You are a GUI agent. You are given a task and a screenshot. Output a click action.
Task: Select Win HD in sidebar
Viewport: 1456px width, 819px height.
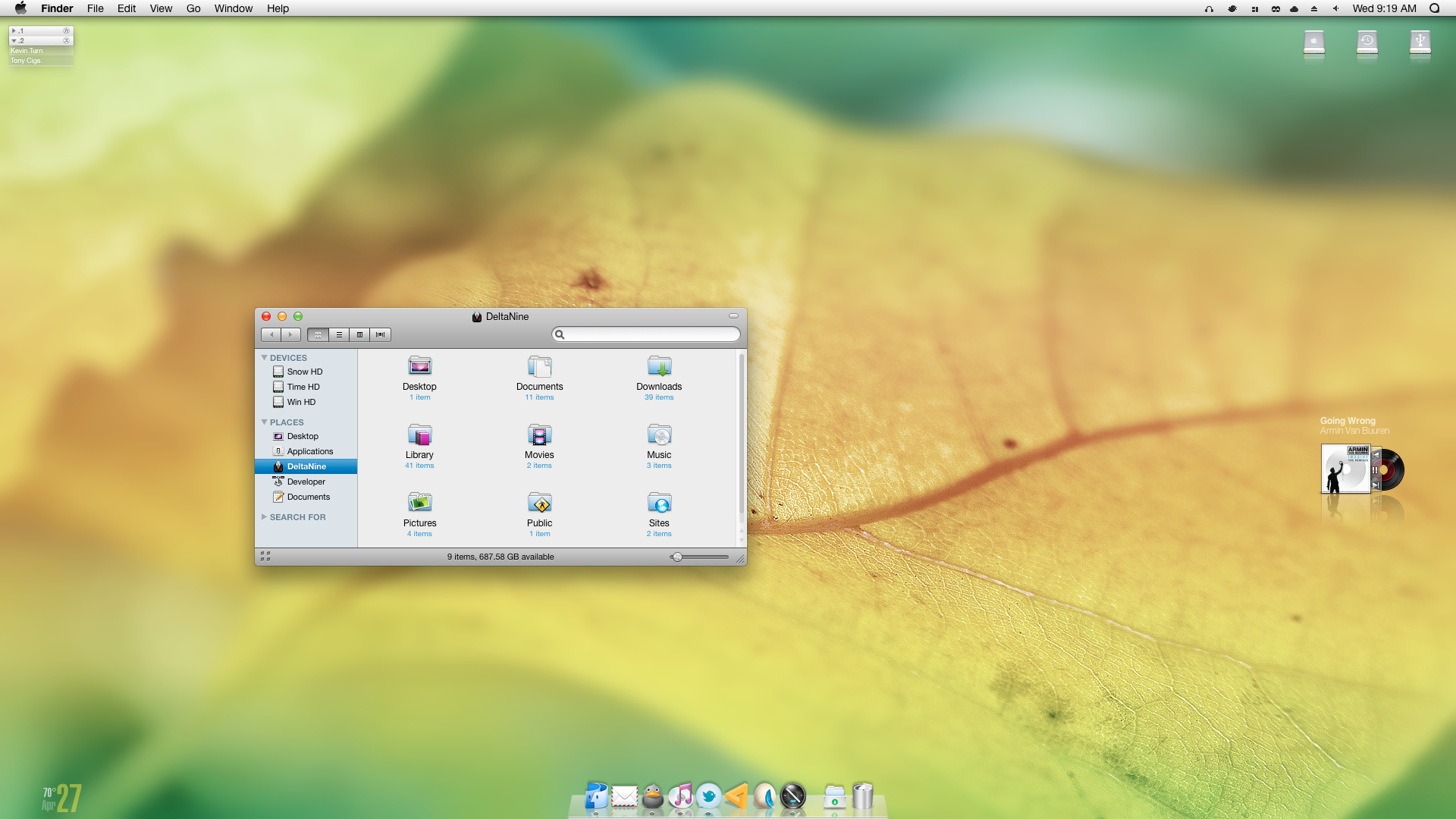coord(306,402)
